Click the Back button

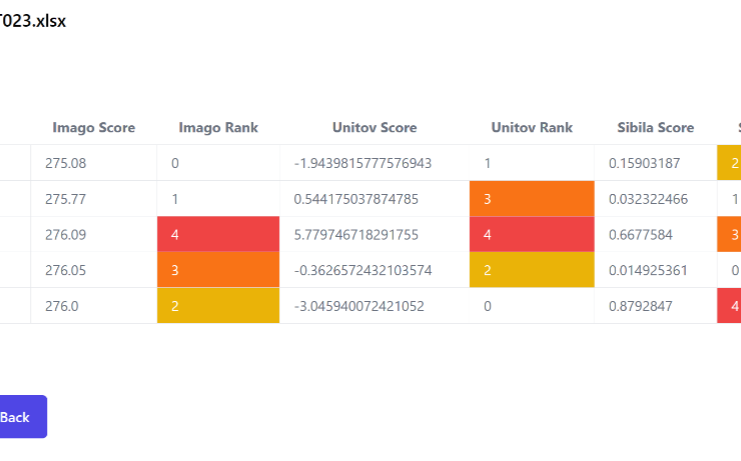click(23, 417)
